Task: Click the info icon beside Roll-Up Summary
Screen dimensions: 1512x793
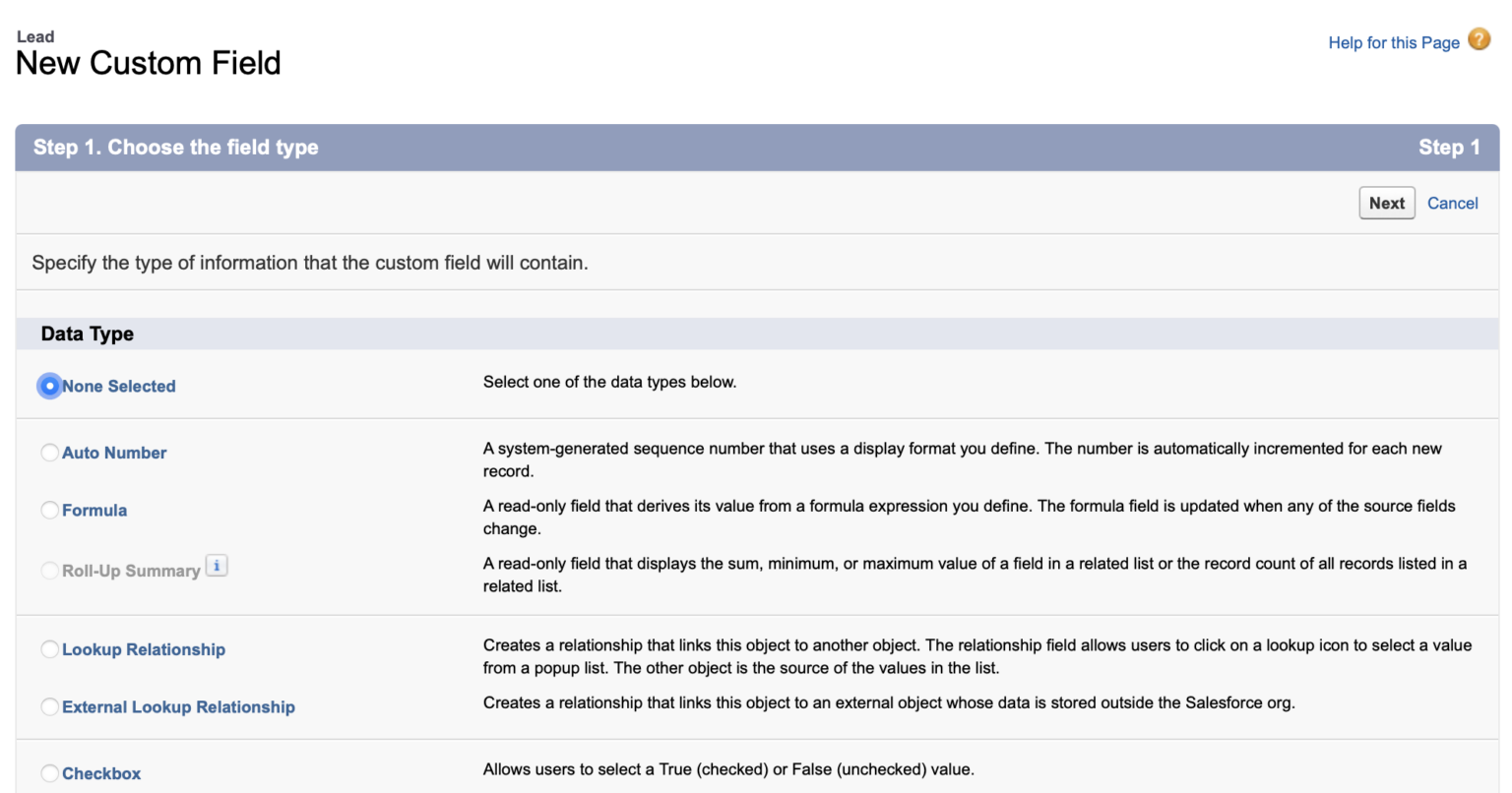Action: tap(217, 565)
